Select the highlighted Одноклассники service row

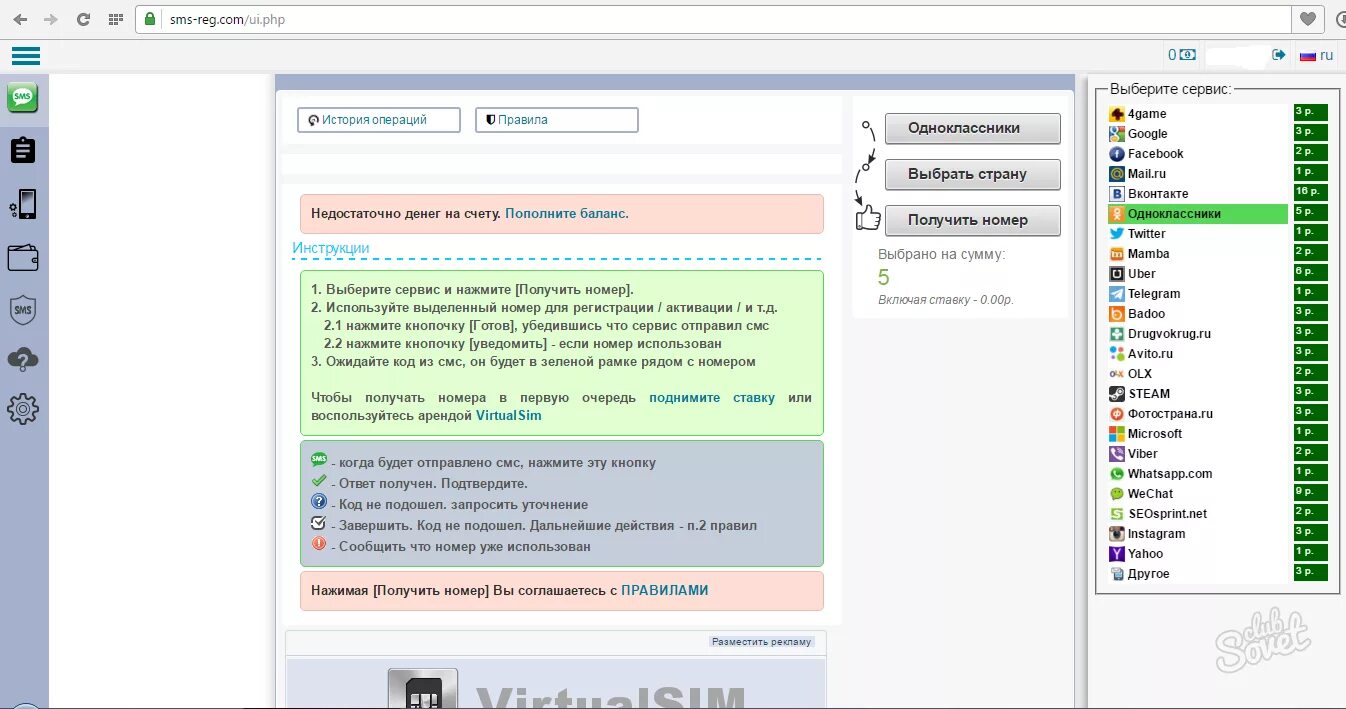(1198, 214)
